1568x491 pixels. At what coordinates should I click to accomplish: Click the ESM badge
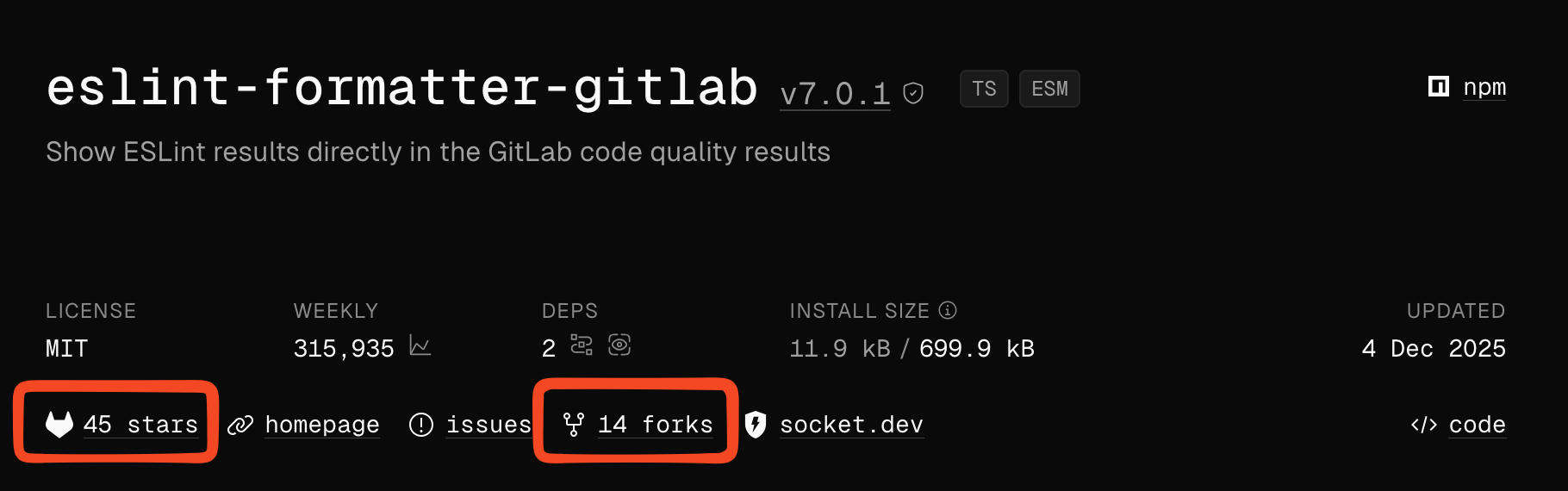click(1049, 89)
